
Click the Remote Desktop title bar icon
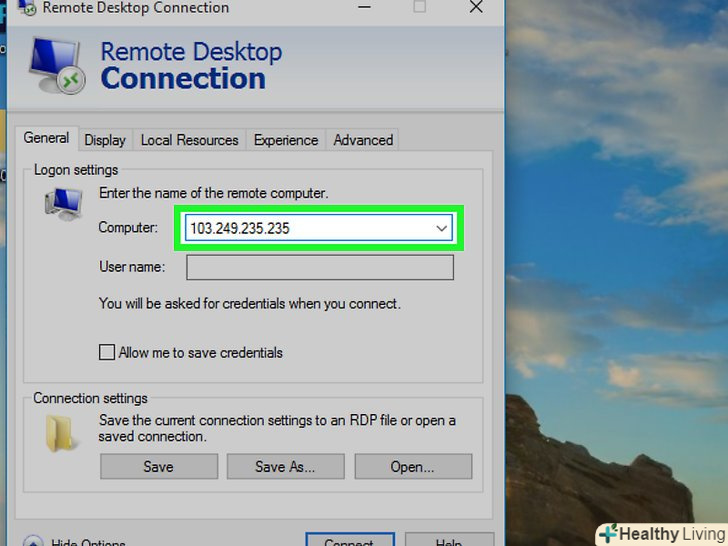(27, 7)
